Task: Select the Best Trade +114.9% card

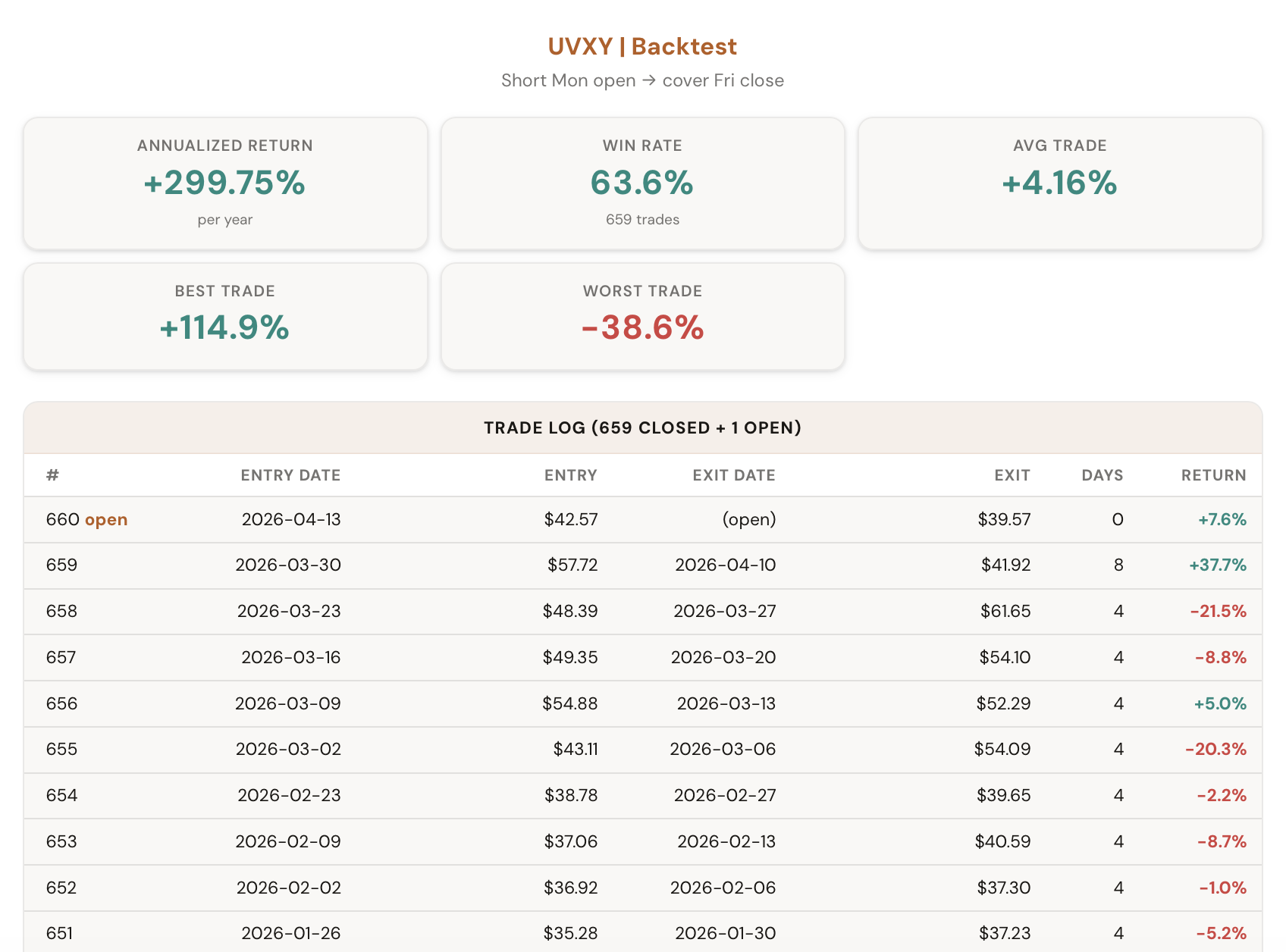Action: [225, 317]
